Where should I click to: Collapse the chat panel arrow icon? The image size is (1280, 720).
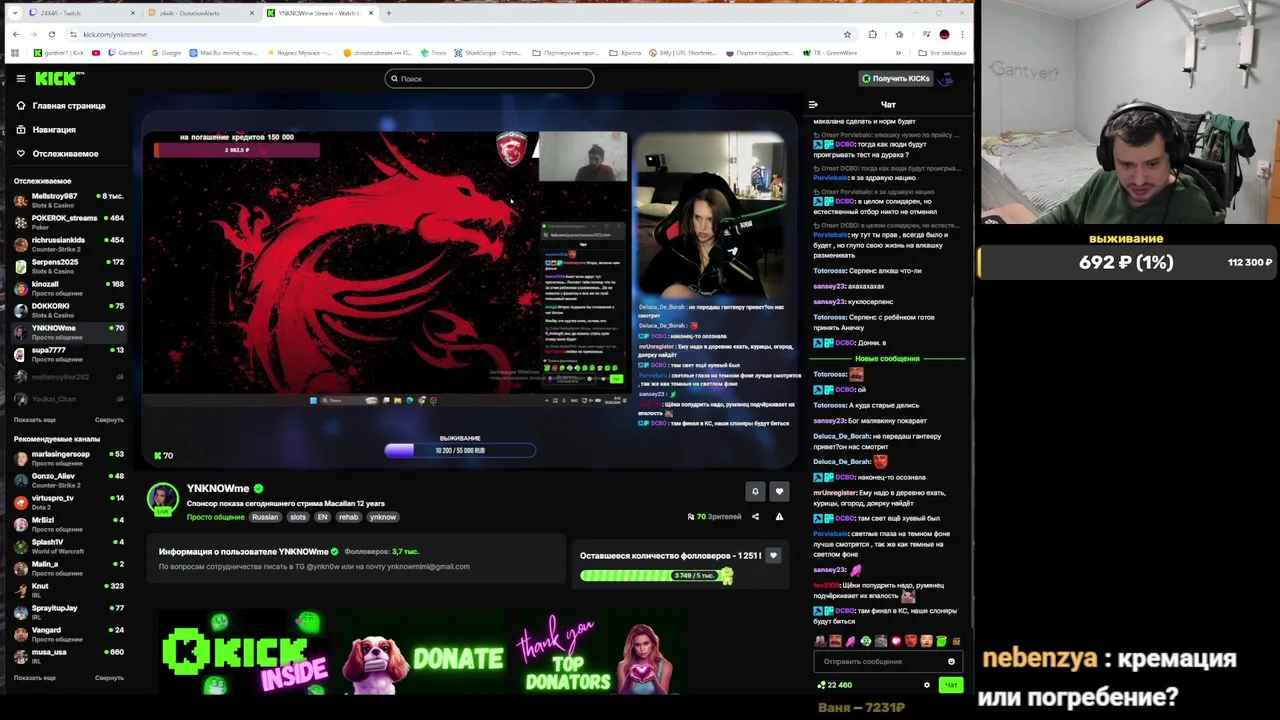pos(813,104)
